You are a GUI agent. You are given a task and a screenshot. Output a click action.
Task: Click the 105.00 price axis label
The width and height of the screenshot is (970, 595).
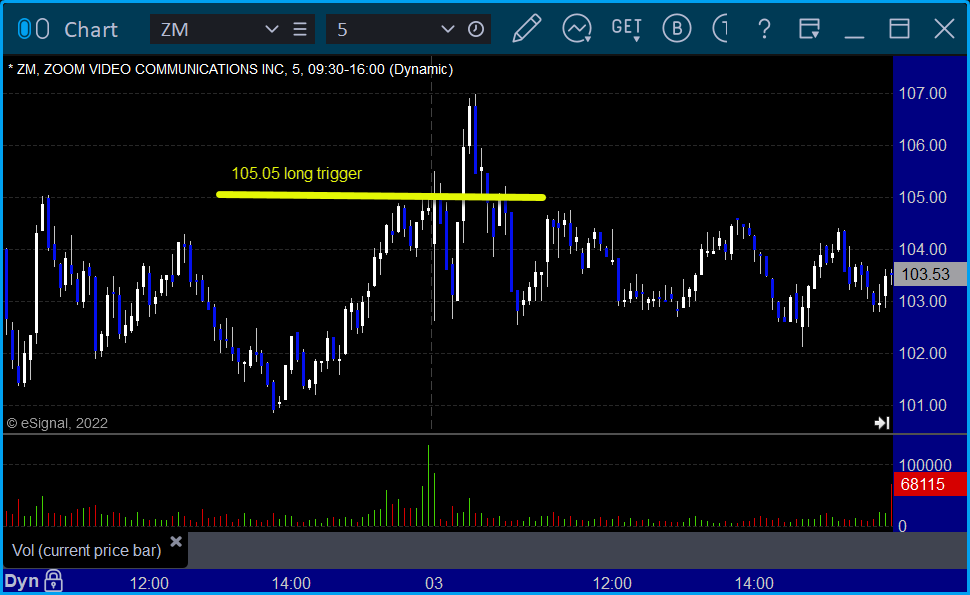coord(922,197)
